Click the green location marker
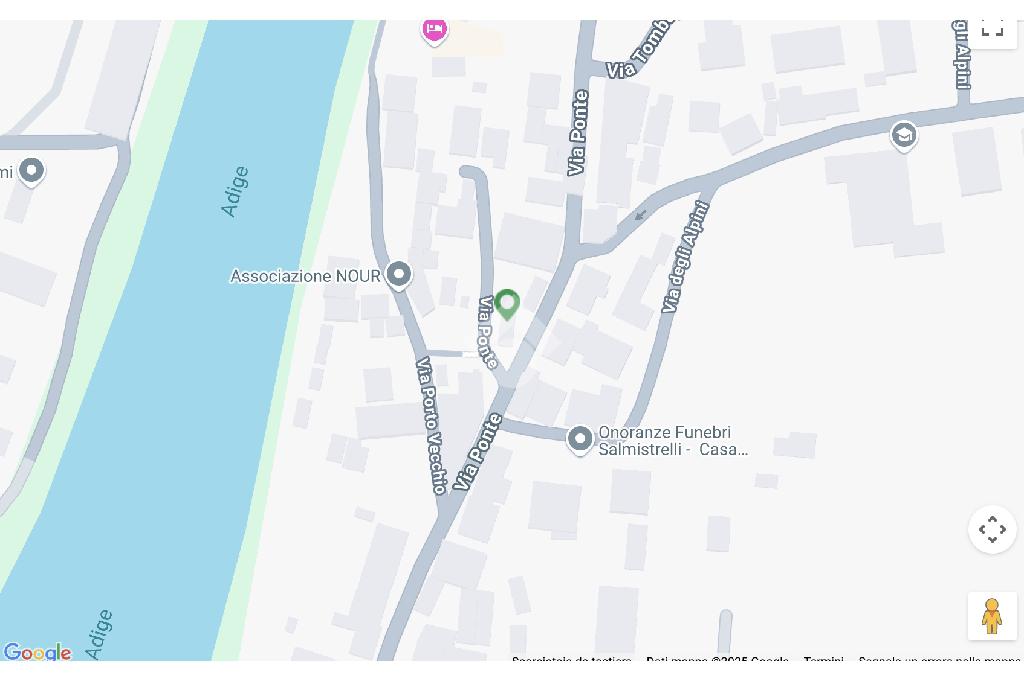Screen dimensions: 1024x682 coord(507,304)
